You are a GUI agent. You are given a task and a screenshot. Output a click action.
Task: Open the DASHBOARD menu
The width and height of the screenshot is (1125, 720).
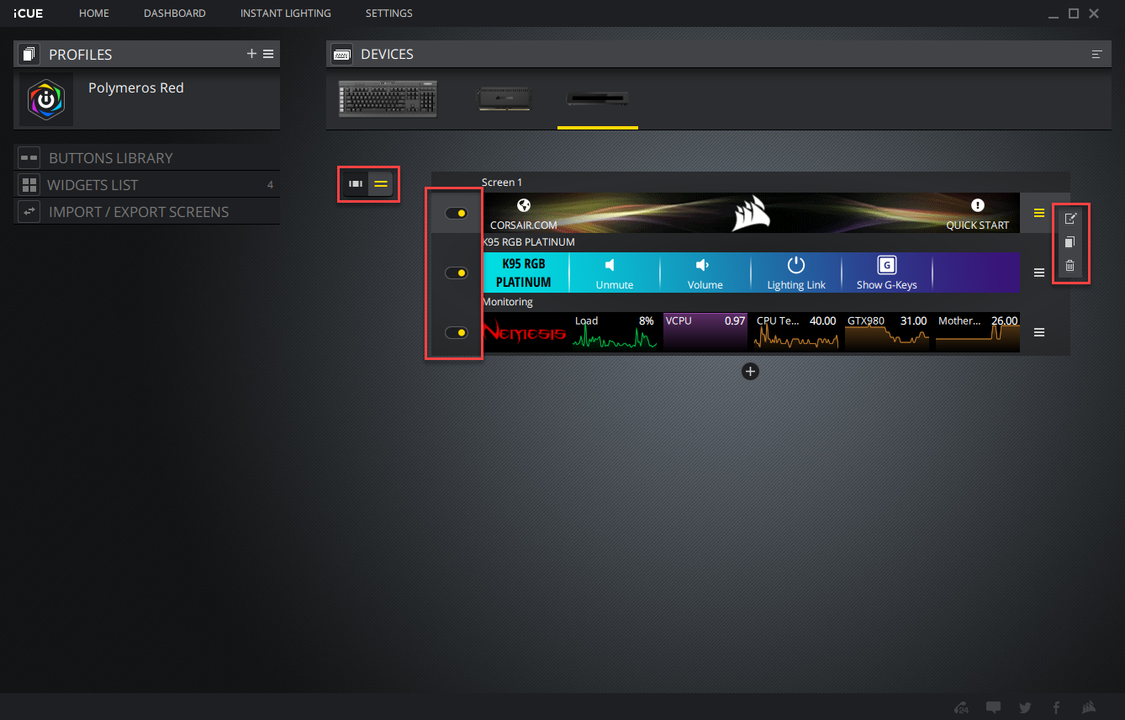click(174, 13)
